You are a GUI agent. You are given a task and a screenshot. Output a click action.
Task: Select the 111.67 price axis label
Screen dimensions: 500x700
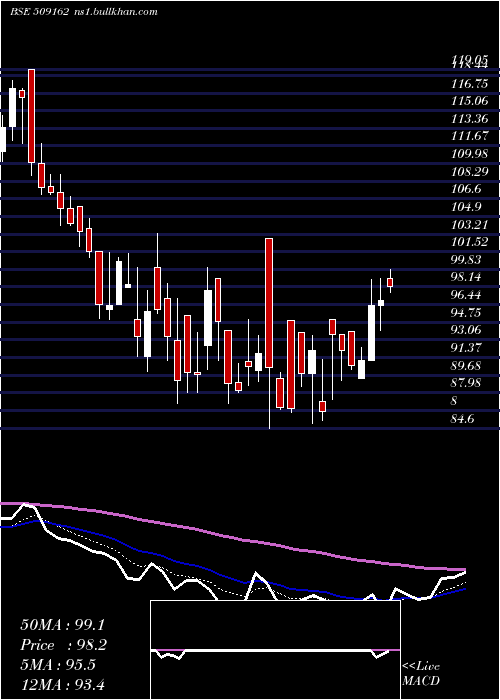coord(469,136)
